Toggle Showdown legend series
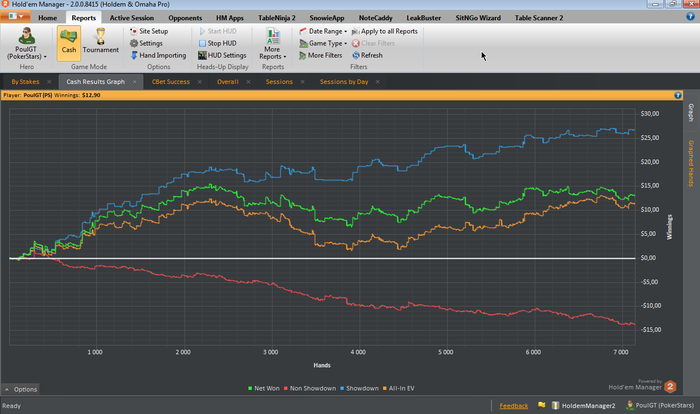This screenshot has height=414, width=700. click(x=359, y=389)
